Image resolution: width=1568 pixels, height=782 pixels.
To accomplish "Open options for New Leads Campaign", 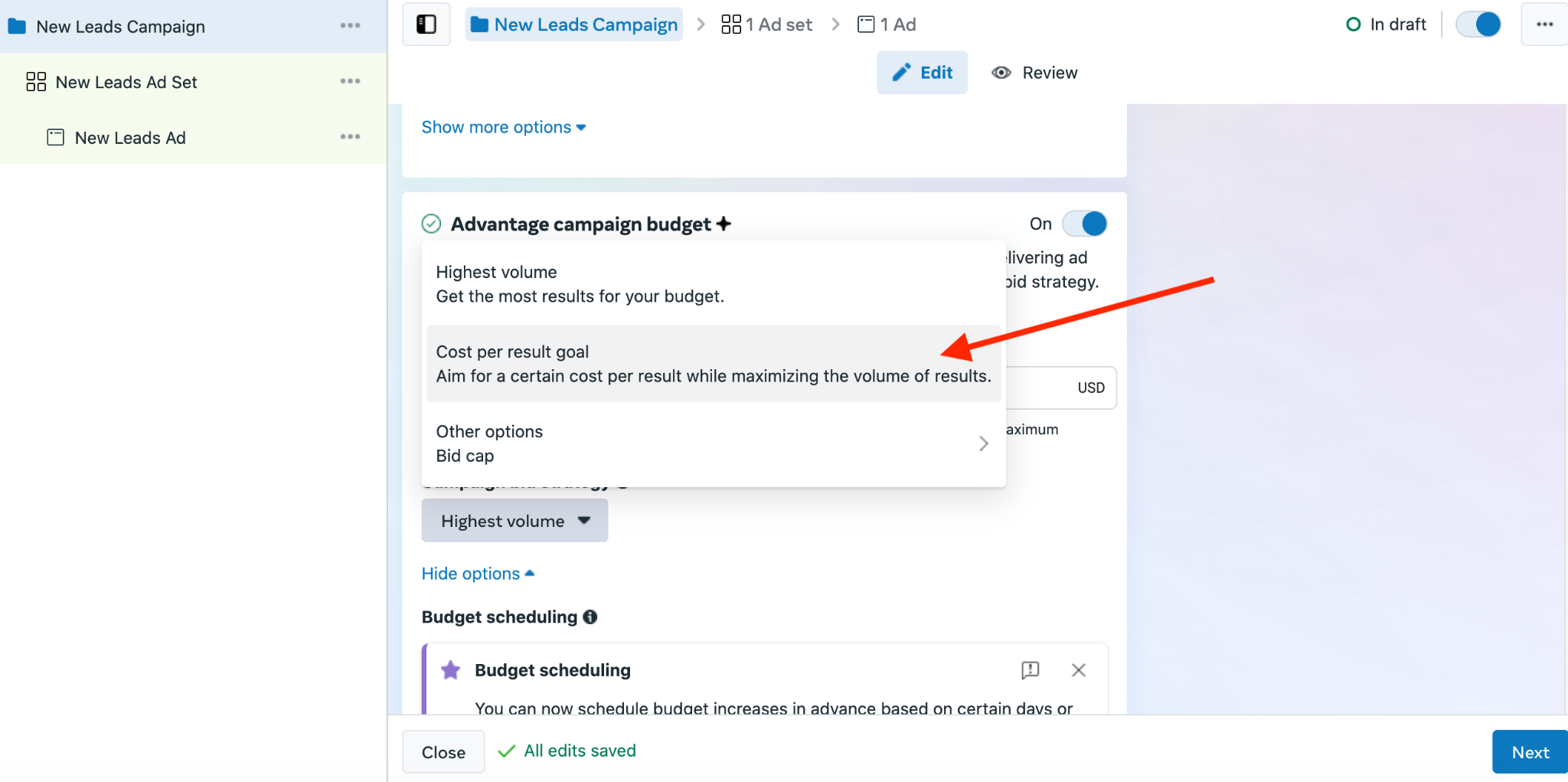I will (x=350, y=26).
